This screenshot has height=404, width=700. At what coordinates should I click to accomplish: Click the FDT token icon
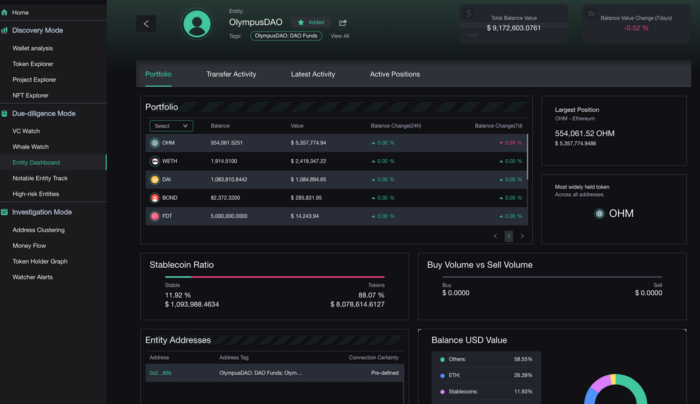click(x=155, y=216)
